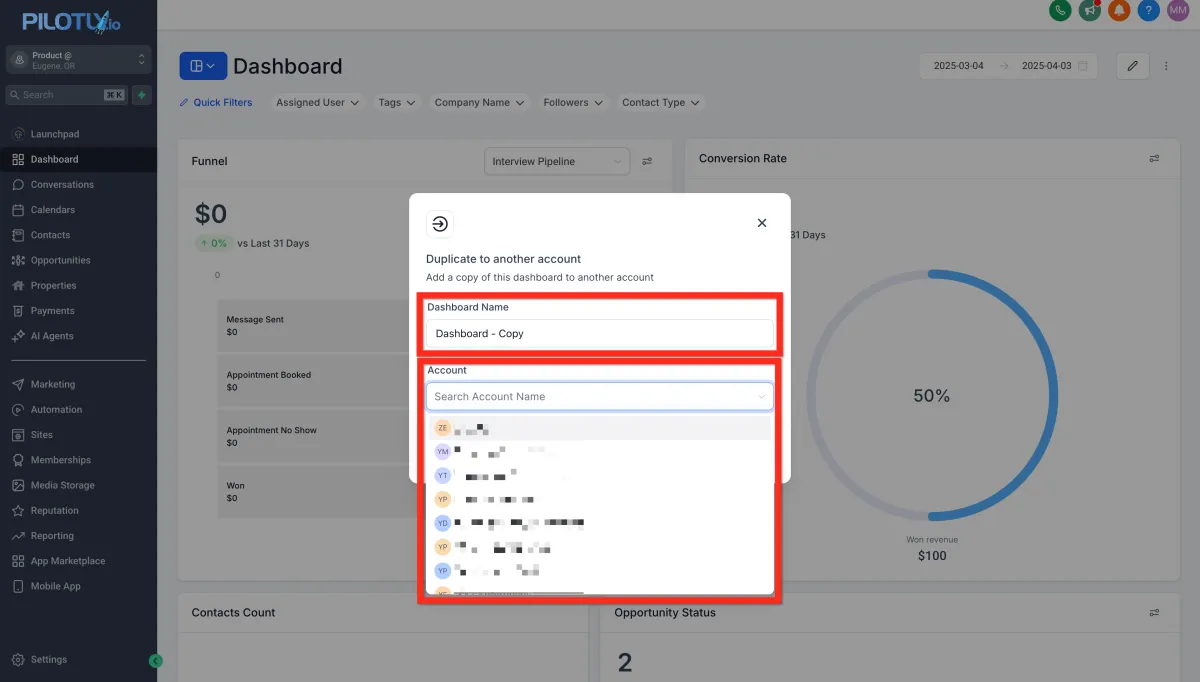1200x682 pixels.
Task: Expand the Company Name filter
Action: click(479, 102)
